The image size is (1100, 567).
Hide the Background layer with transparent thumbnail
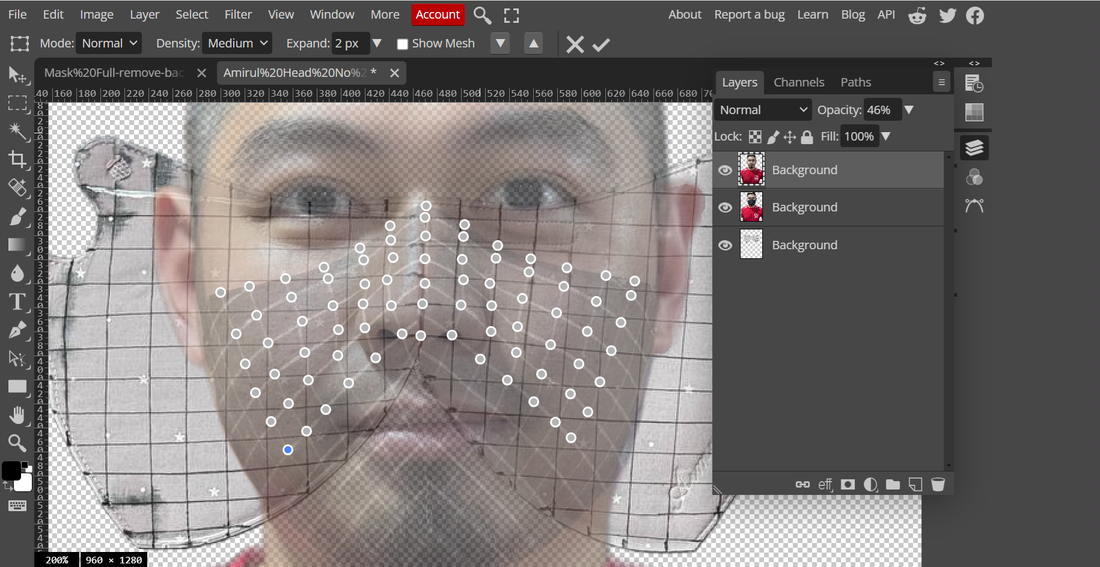[725, 245]
